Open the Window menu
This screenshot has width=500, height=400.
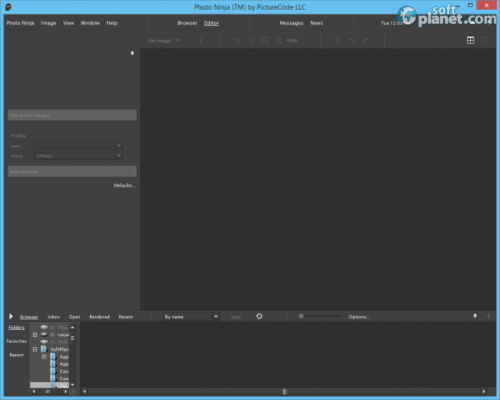coord(90,23)
